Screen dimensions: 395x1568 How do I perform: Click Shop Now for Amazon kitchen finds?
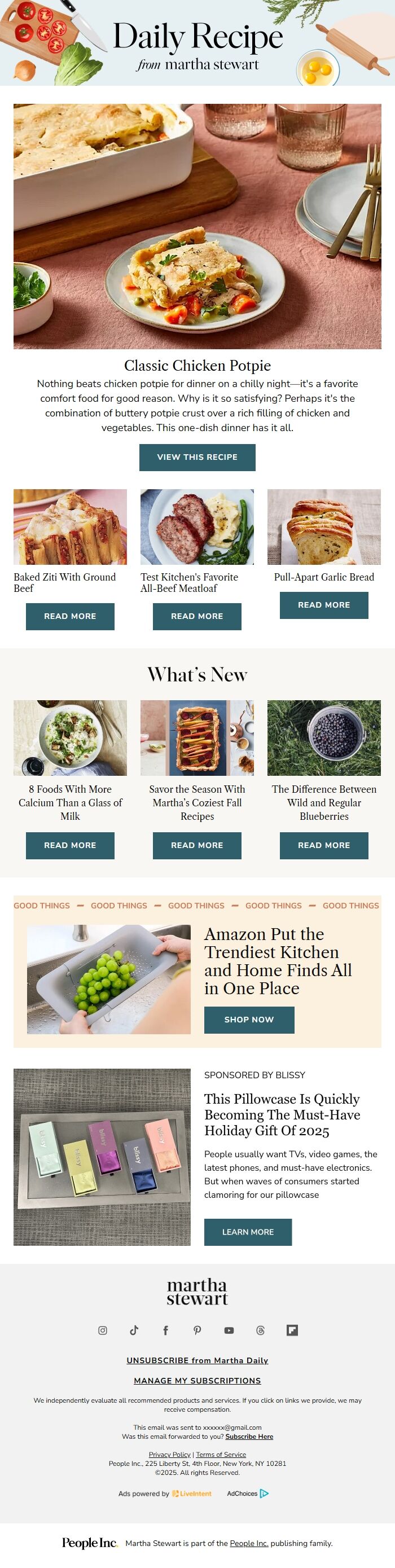tap(249, 1020)
